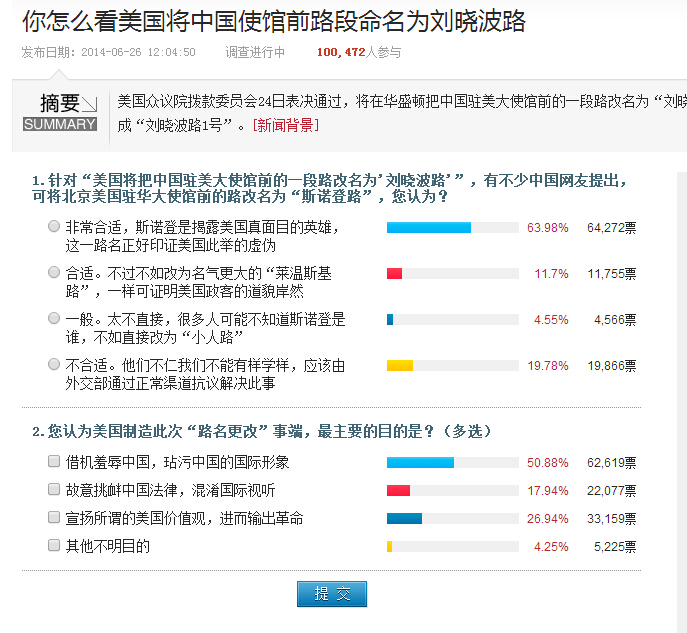The width and height of the screenshot is (687, 633).
Task: Enable the '宣扬所谓的美国价值观' checkbox
Action: [54, 518]
